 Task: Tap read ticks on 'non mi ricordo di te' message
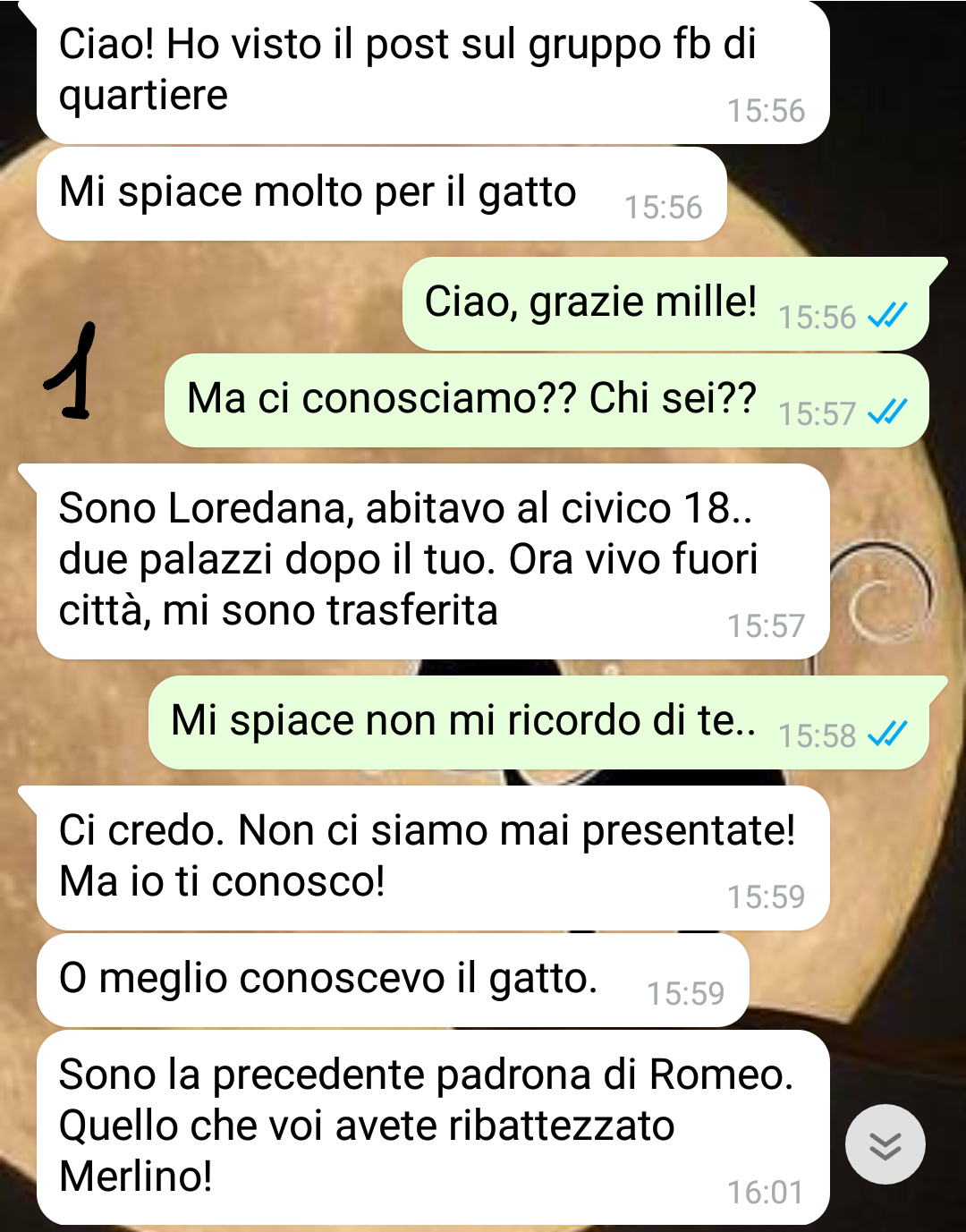(887, 734)
